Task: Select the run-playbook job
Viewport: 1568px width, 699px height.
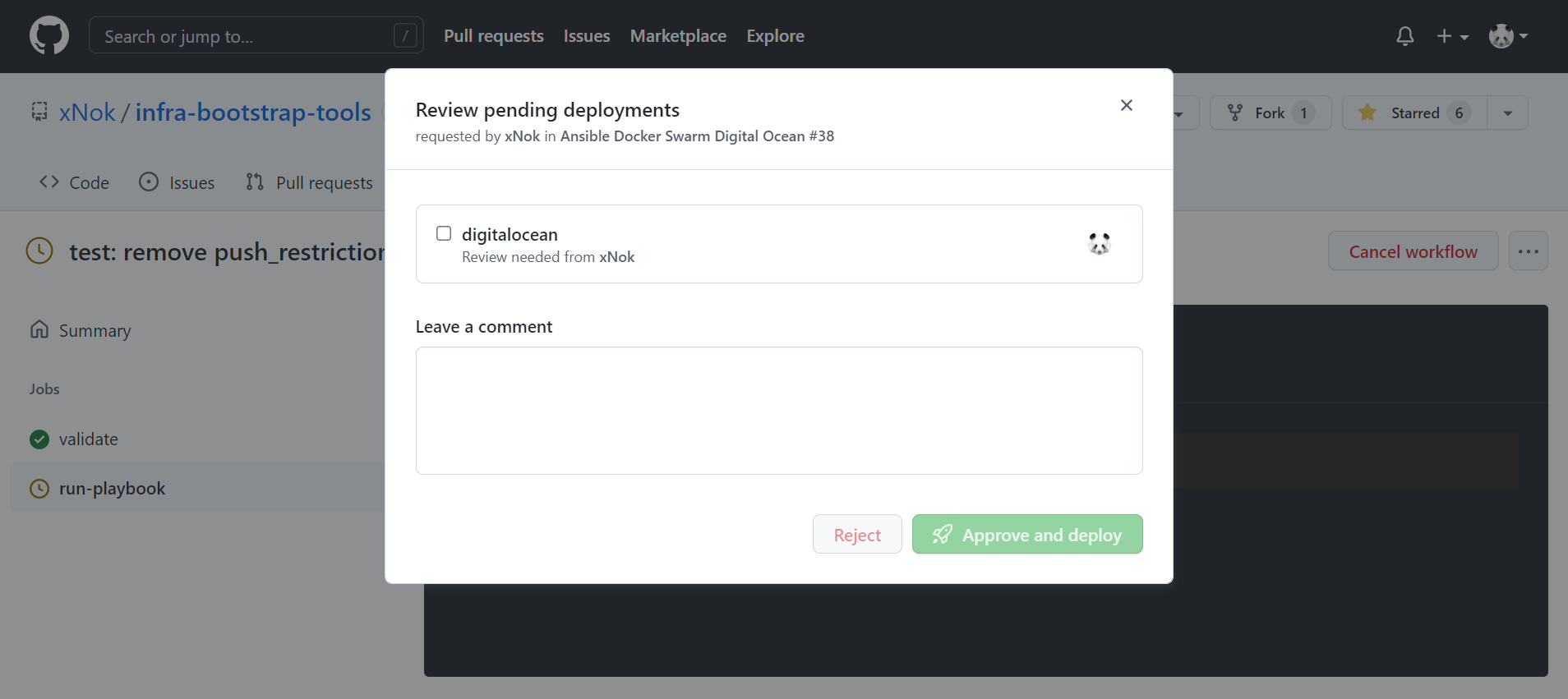Action: point(197,489)
